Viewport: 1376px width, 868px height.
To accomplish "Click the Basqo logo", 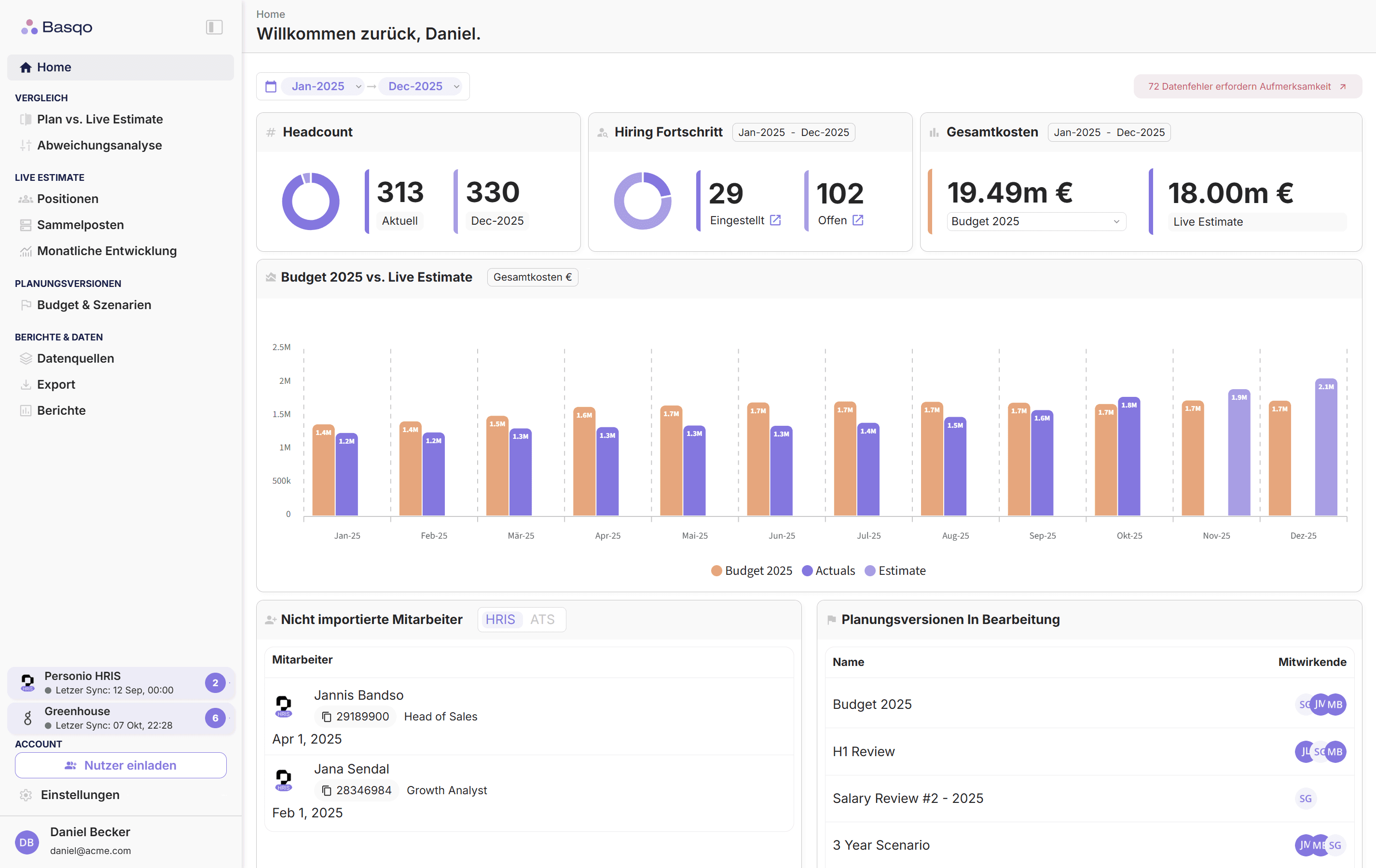I will [56, 27].
